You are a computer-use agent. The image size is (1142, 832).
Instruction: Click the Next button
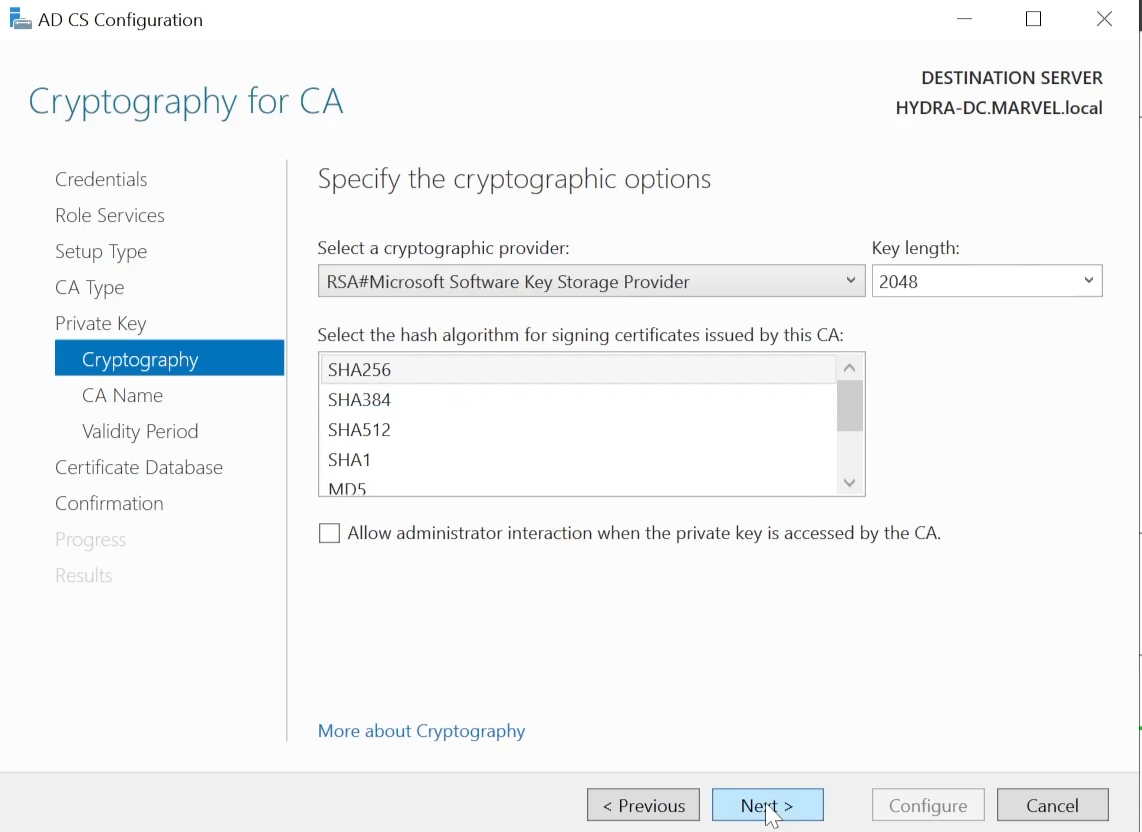(768, 805)
